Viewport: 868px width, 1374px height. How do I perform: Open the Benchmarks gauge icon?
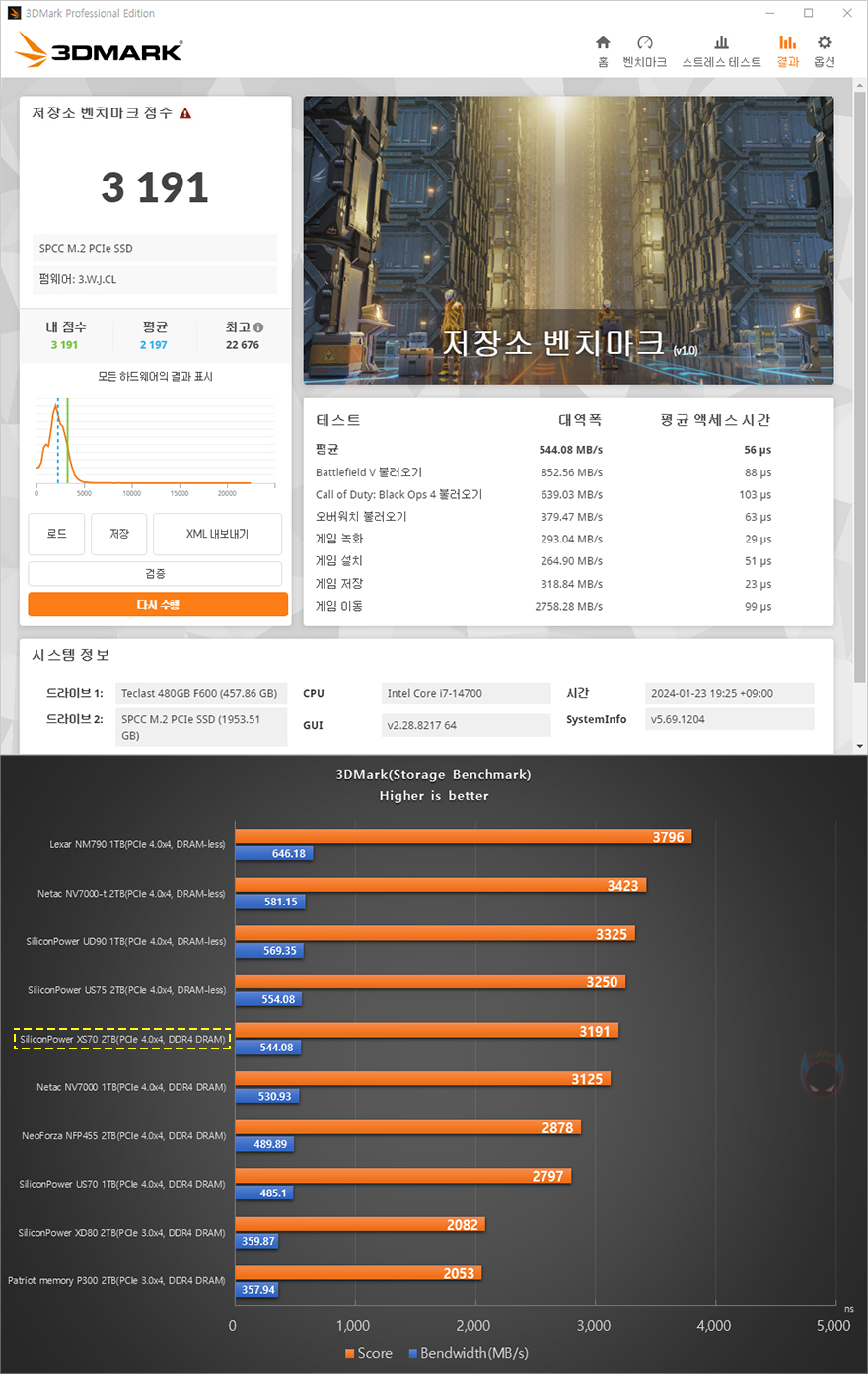[645, 42]
